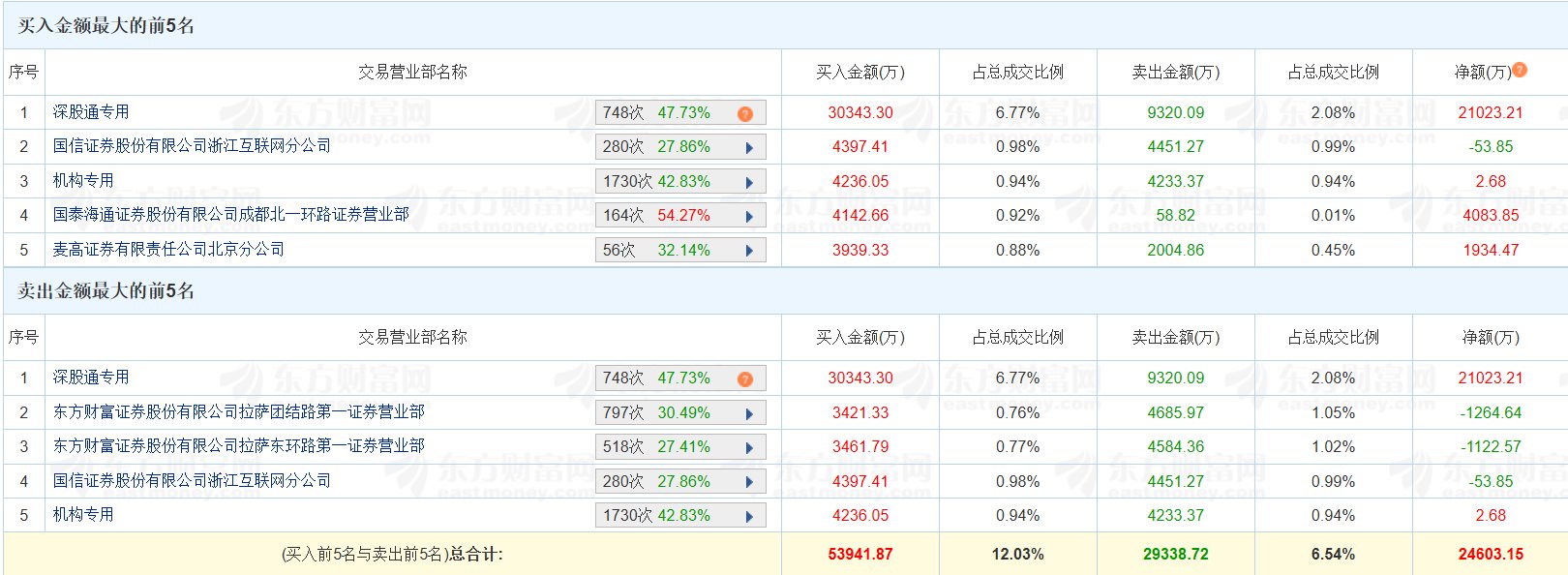The height and width of the screenshot is (575, 1568).
Task: Click the help icon beside 净额(万) header
Action: [x=1520, y=70]
